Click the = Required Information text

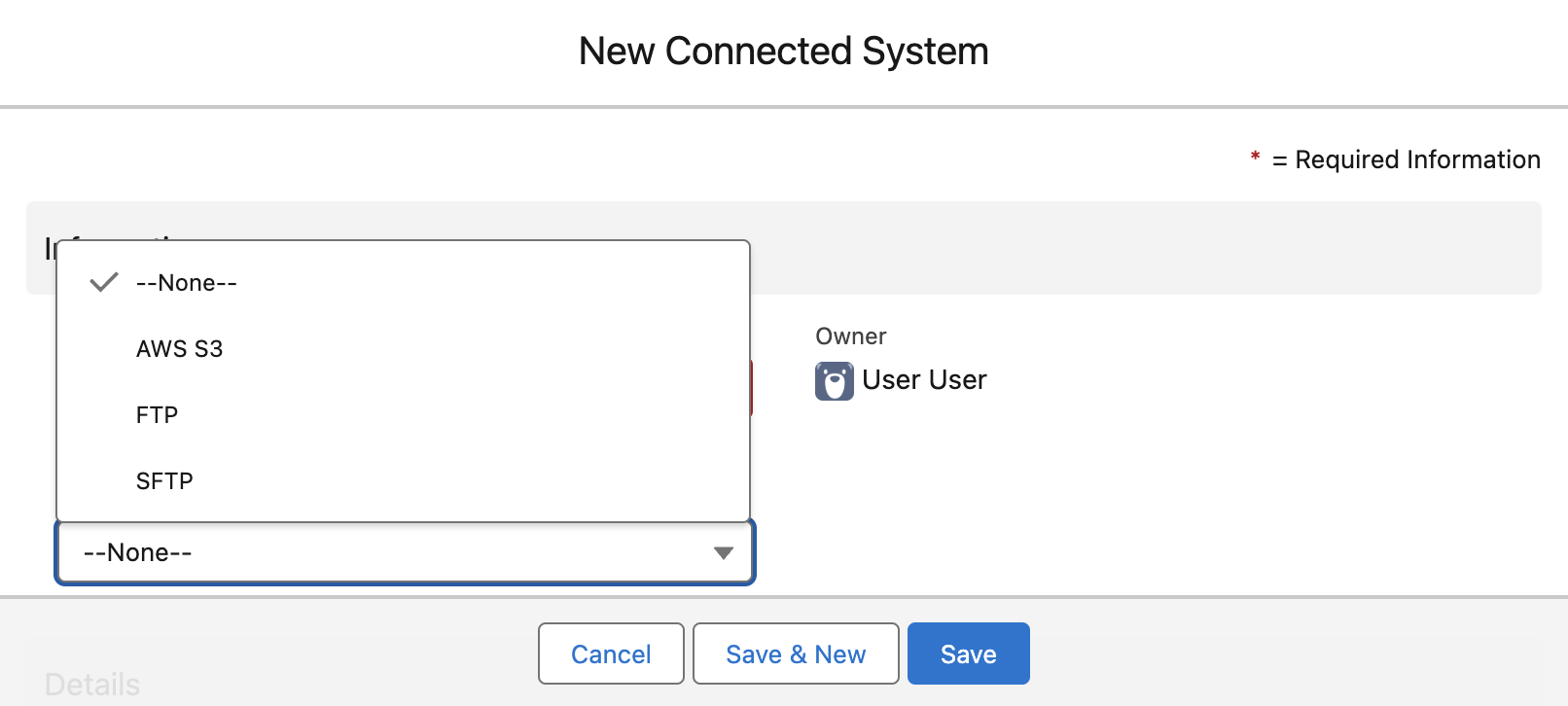[1407, 159]
